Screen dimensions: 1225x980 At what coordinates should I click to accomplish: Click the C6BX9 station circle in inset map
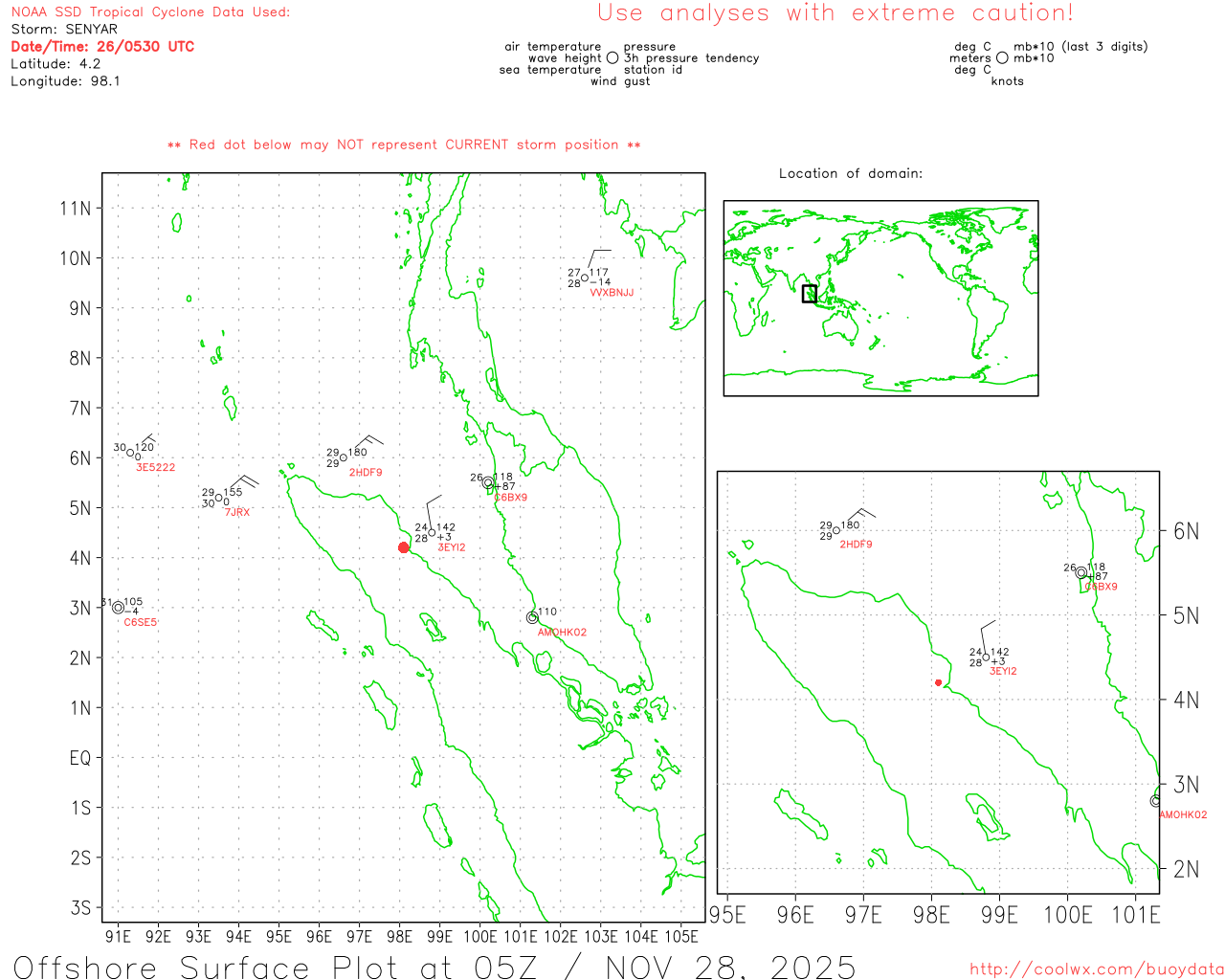(x=1081, y=572)
